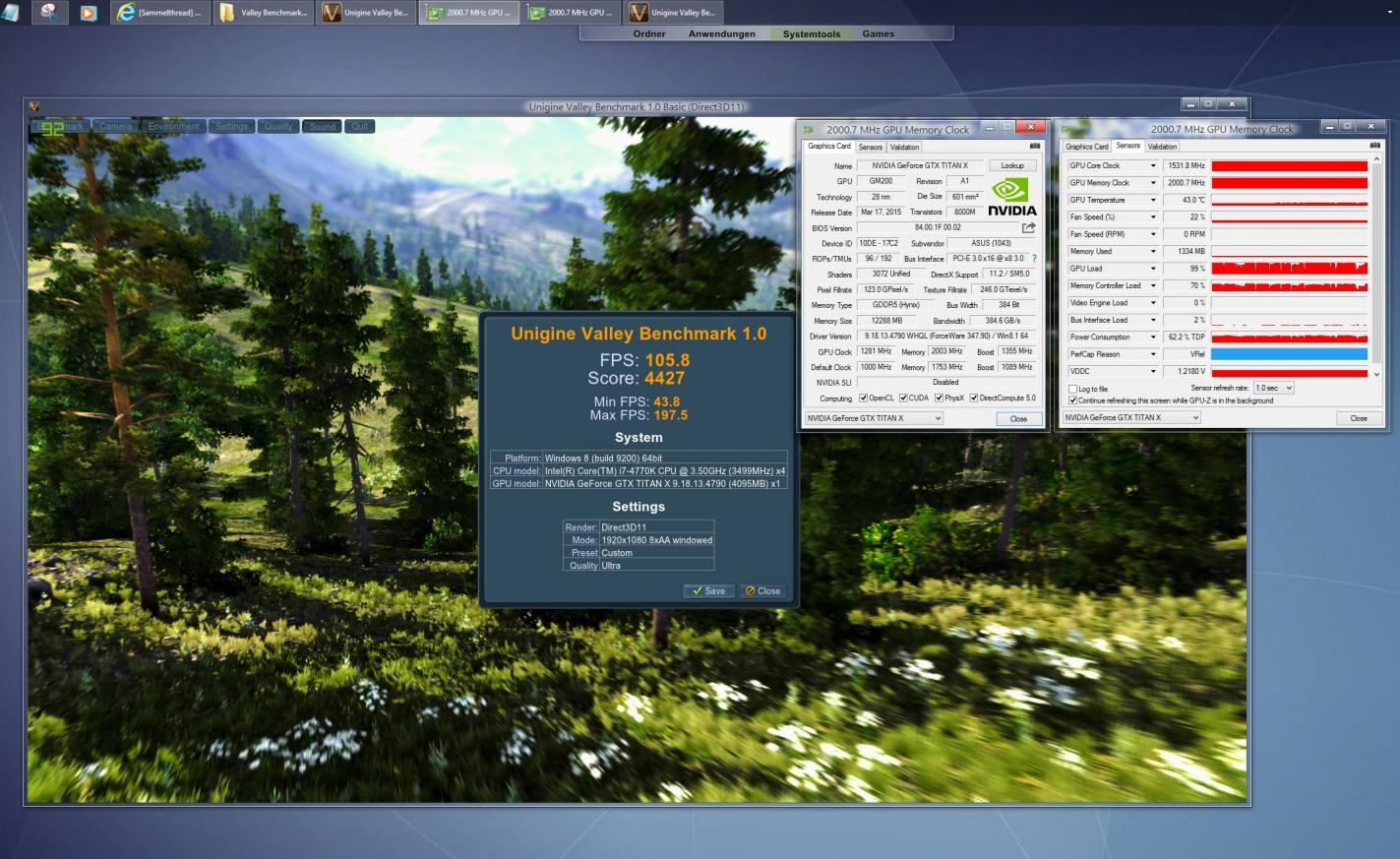
Task: Click GPU-Z title bar icon of Graphics Card window
Action: [809, 130]
